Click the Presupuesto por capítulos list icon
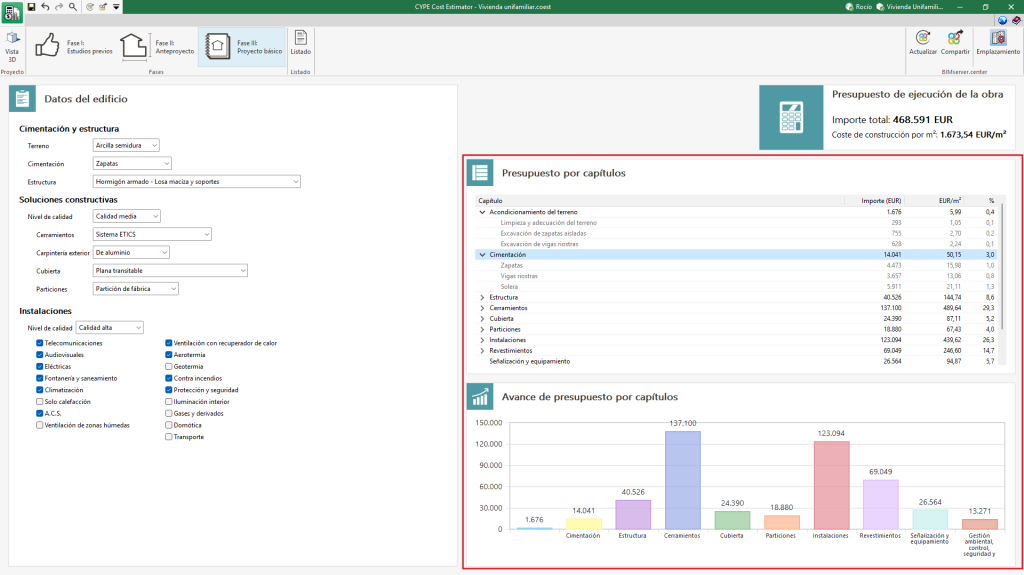Viewport: 1024px width, 575px height. coord(480,172)
